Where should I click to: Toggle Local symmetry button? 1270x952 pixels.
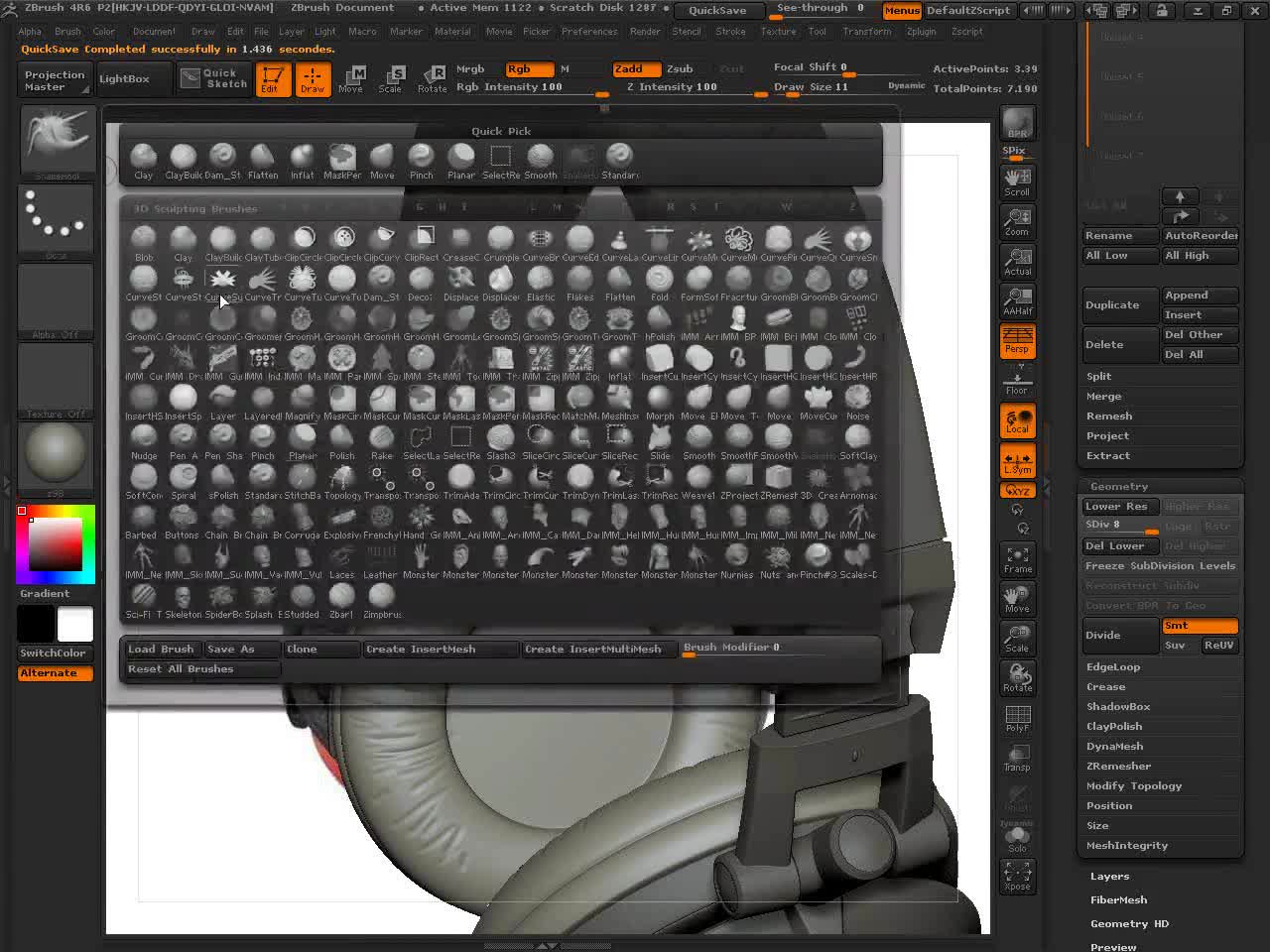point(1017,421)
